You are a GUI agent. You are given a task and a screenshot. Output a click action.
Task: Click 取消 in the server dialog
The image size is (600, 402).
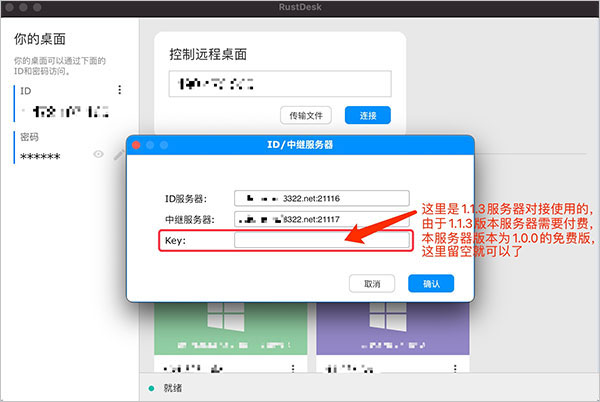point(372,283)
